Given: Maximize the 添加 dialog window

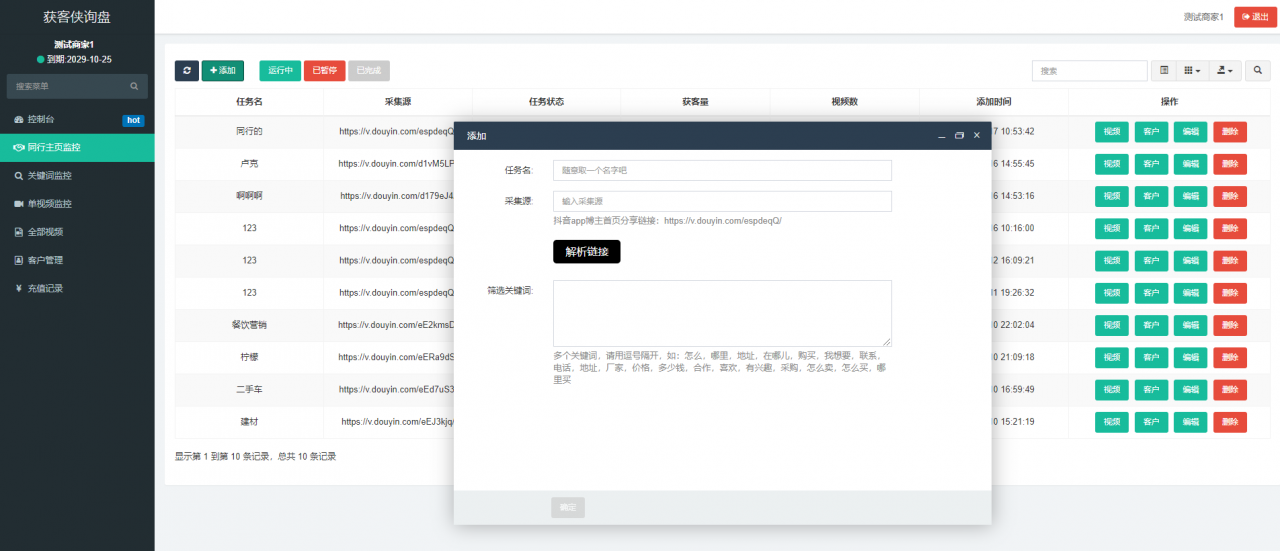Looking at the screenshot, I should (959, 135).
